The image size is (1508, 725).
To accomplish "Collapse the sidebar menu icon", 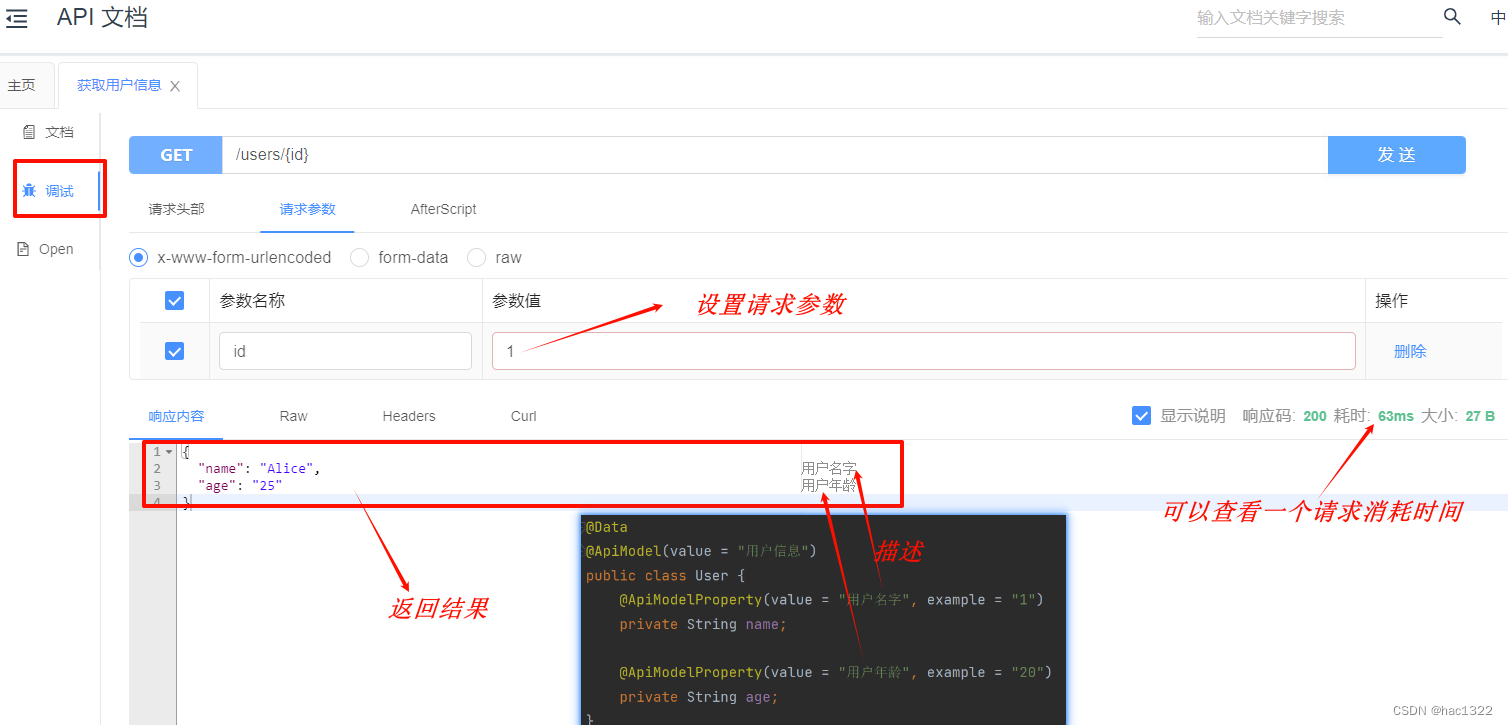I will pyautogui.click(x=17, y=17).
